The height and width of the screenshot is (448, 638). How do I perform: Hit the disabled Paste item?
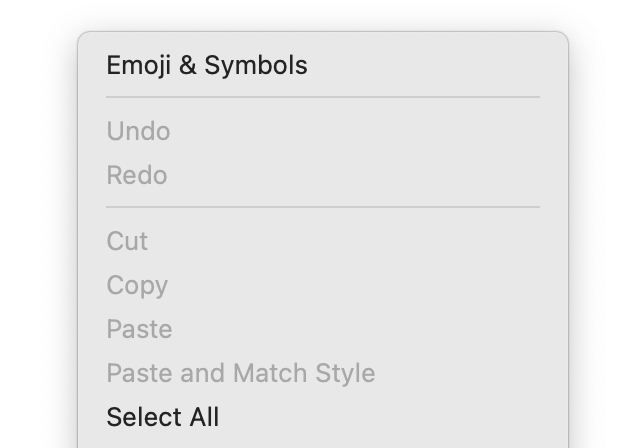pos(140,329)
